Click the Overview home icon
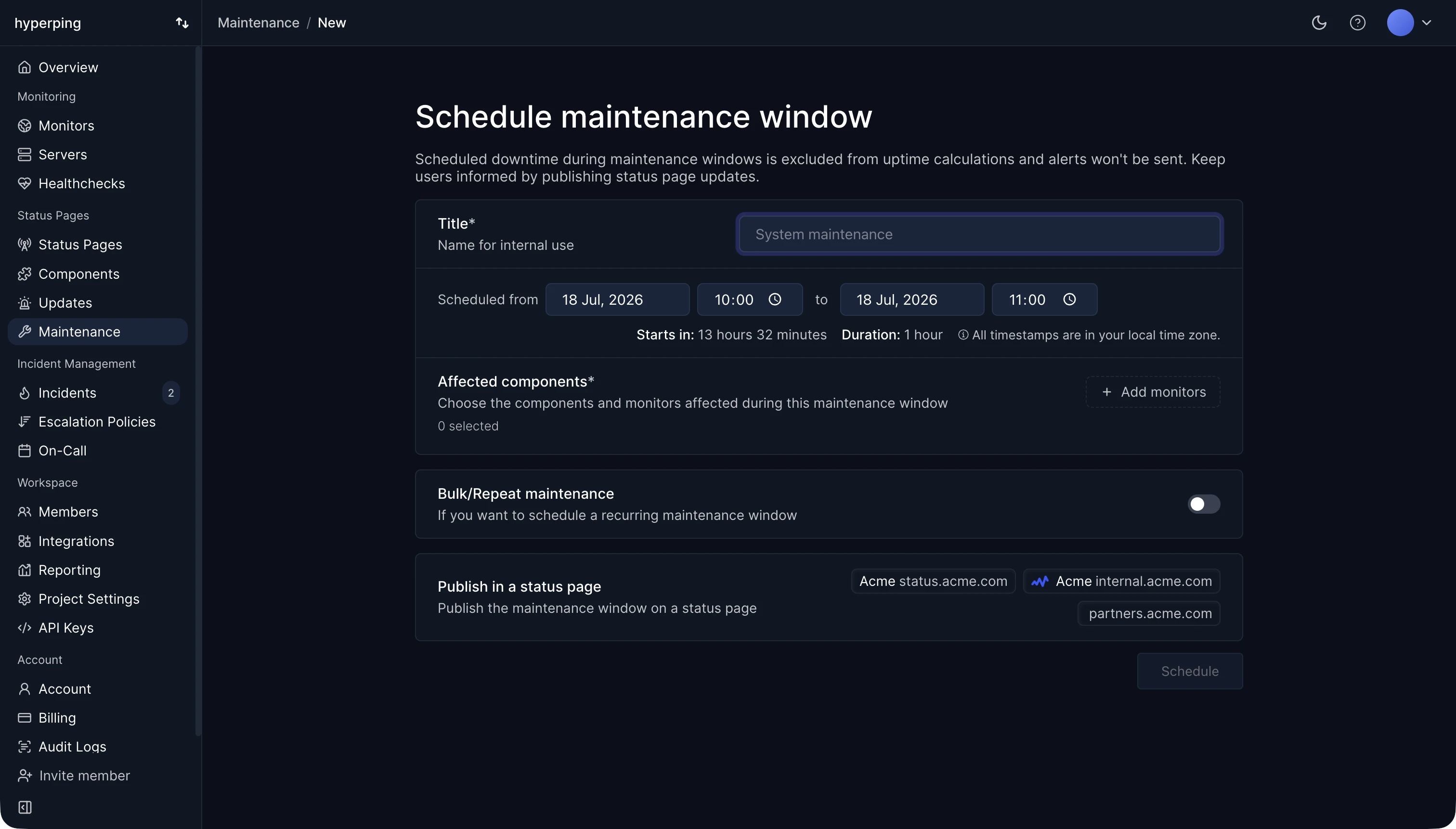 25,67
